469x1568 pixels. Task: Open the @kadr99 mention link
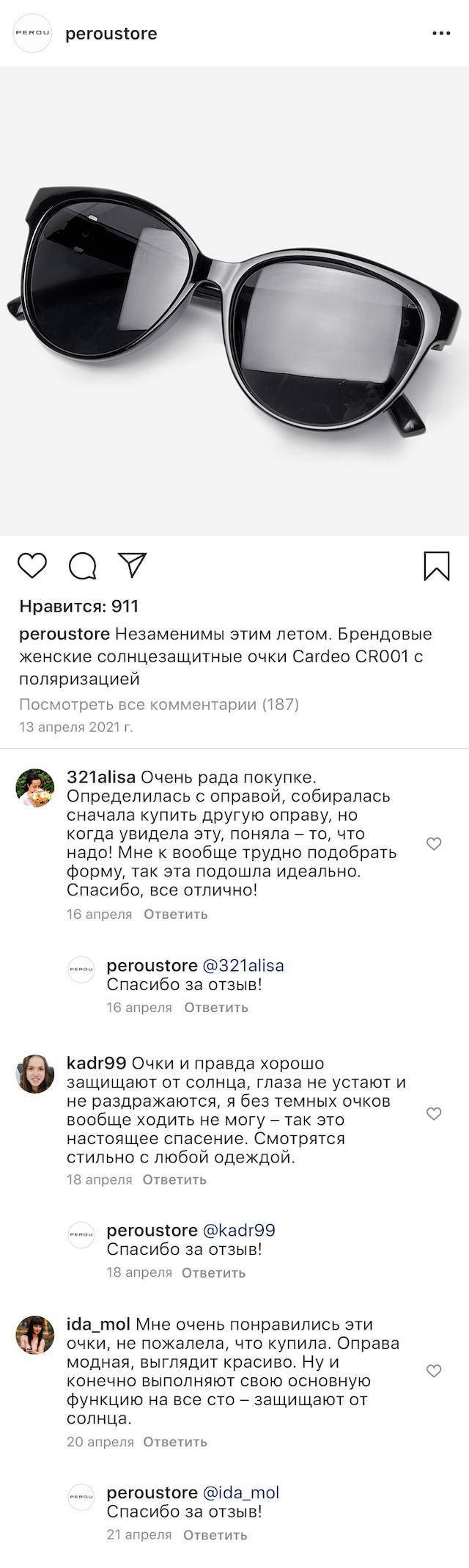[x=239, y=1231]
